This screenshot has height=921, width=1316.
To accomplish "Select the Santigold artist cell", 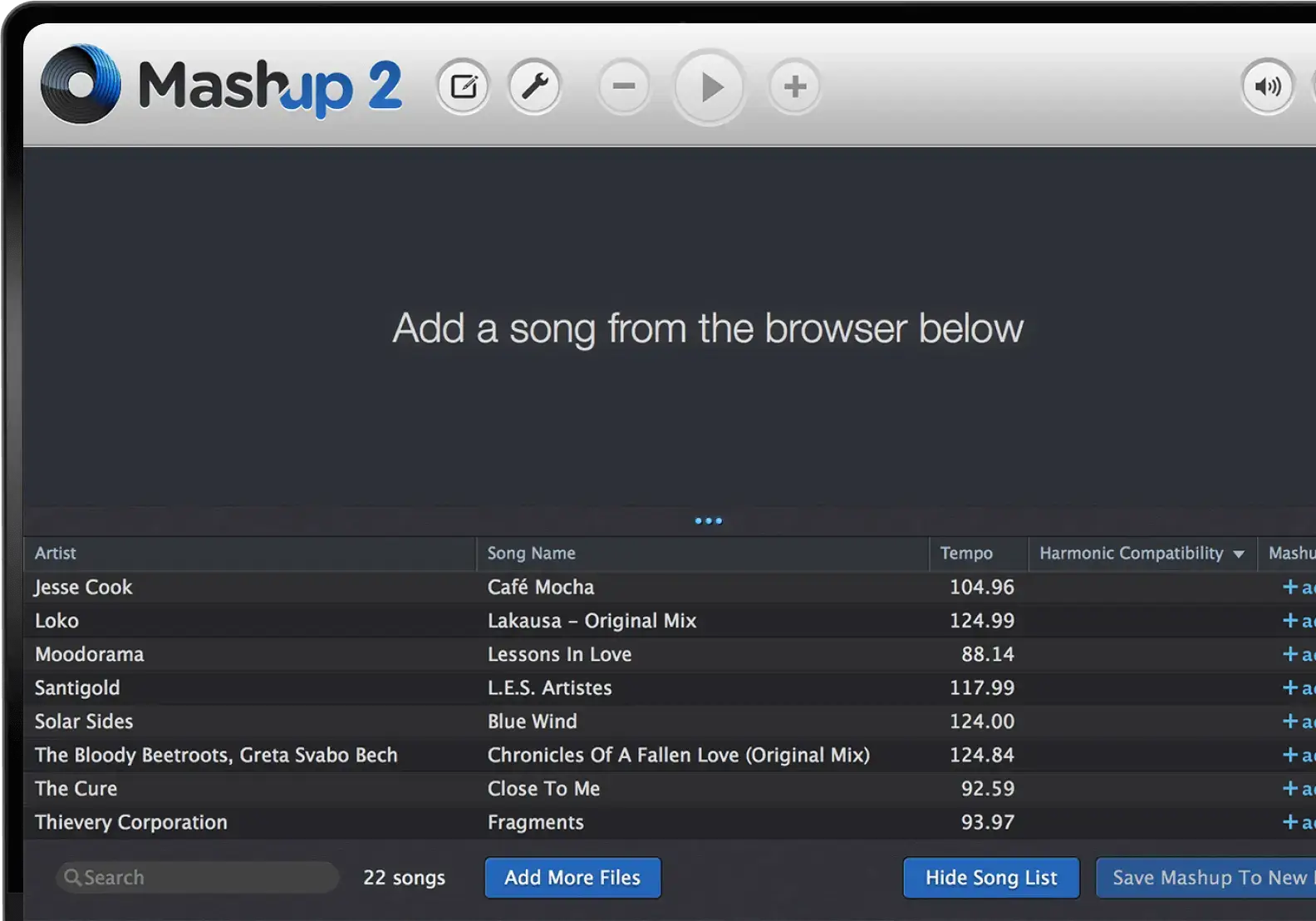I will (x=77, y=688).
